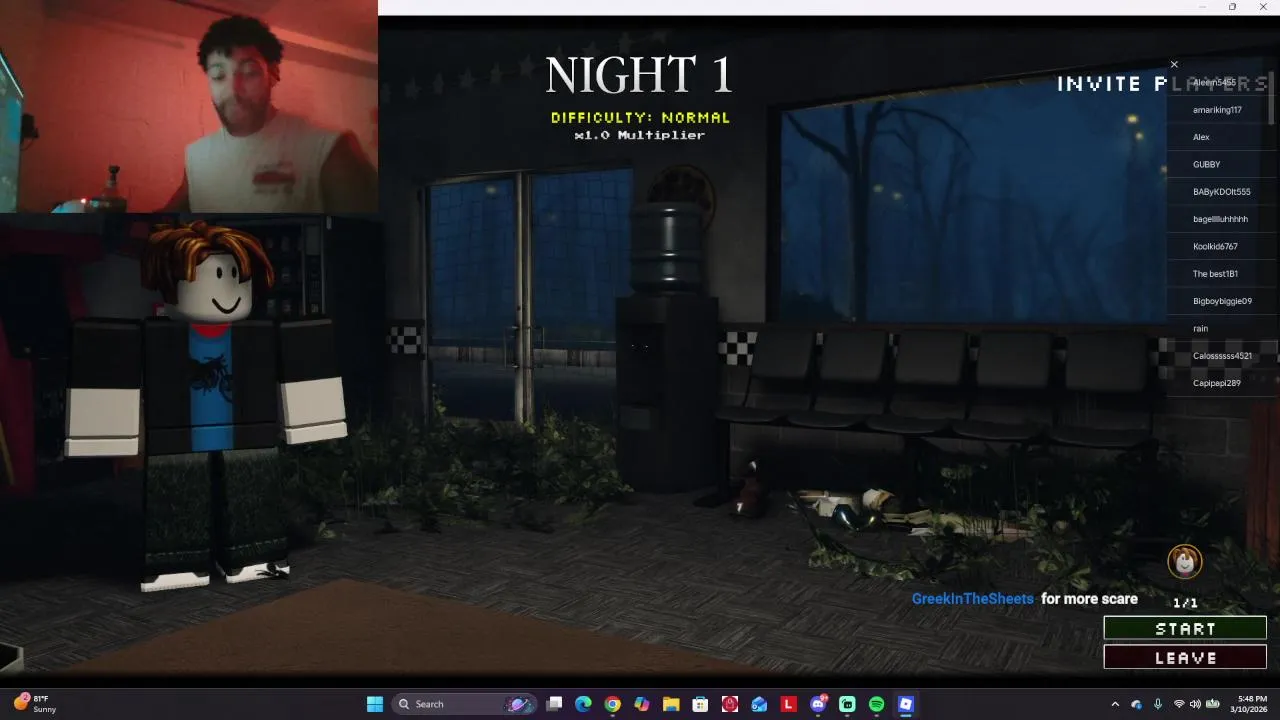Image resolution: width=1280 pixels, height=720 pixels.
Task: Open Task View from the taskbar
Action: point(554,704)
